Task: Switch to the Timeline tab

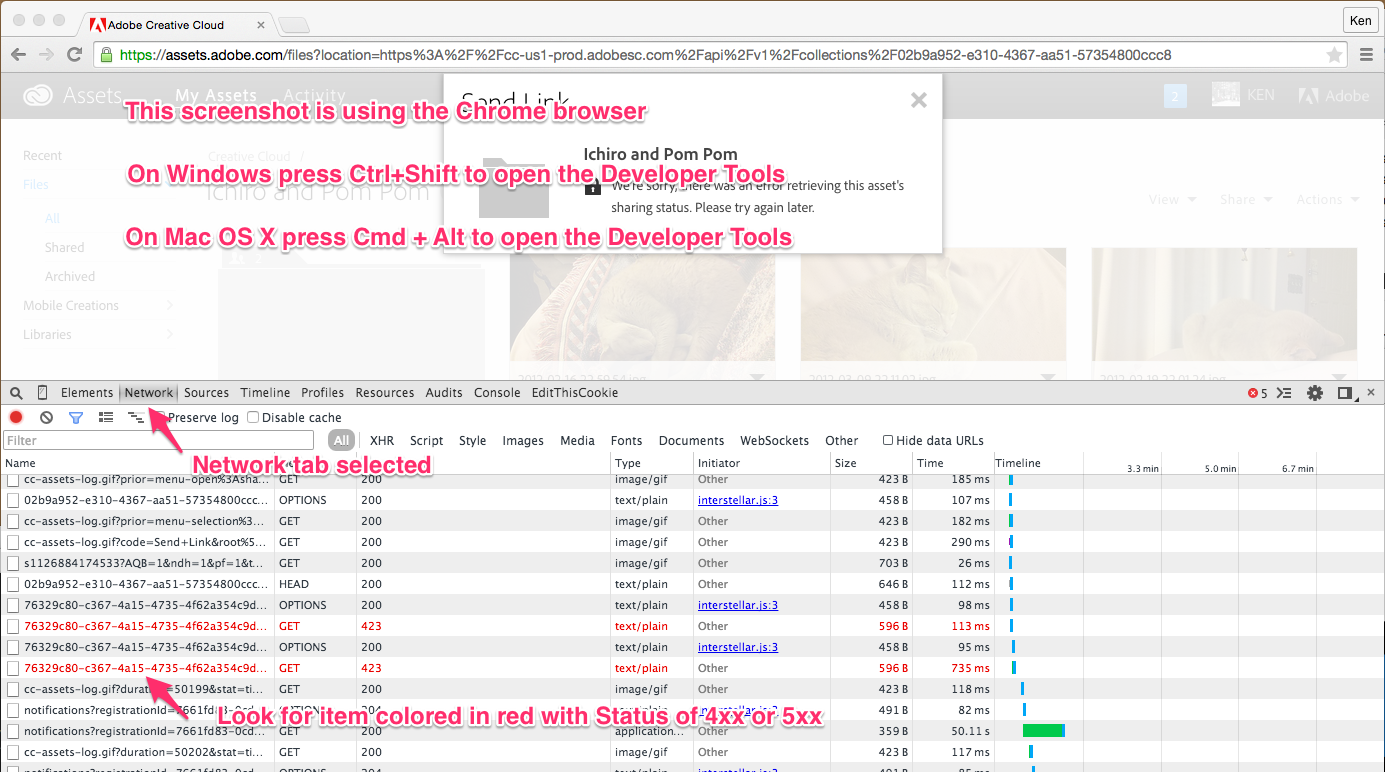Action: tap(265, 393)
